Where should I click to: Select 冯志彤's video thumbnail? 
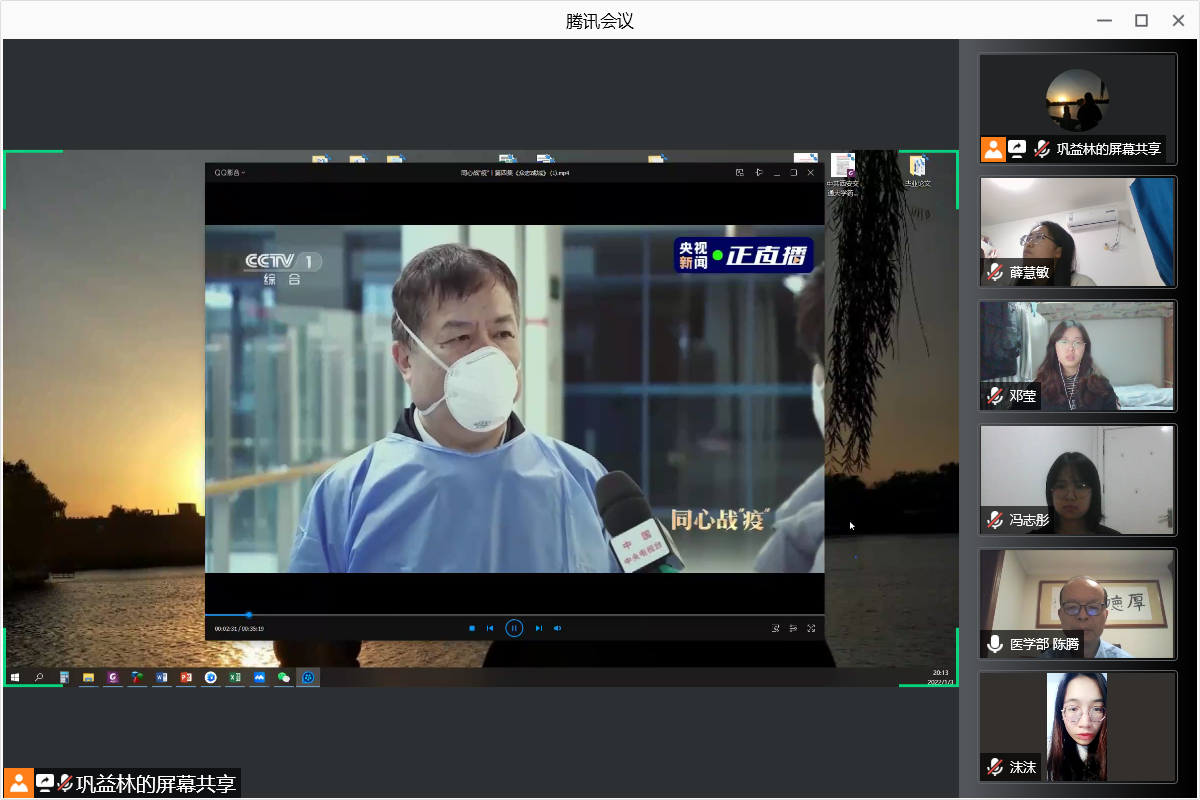pyautogui.click(x=1078, y=480)
